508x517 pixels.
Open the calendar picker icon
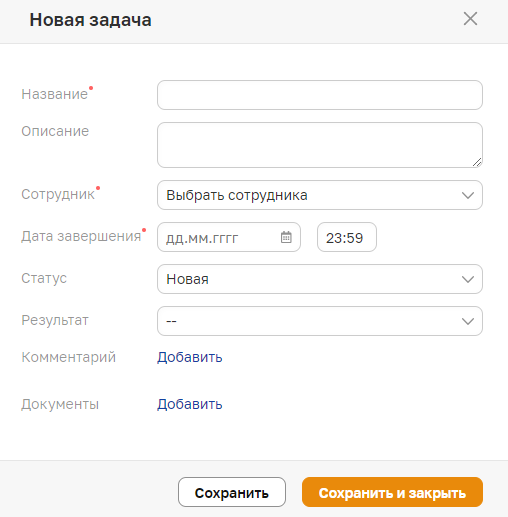(x=286, y=237)
